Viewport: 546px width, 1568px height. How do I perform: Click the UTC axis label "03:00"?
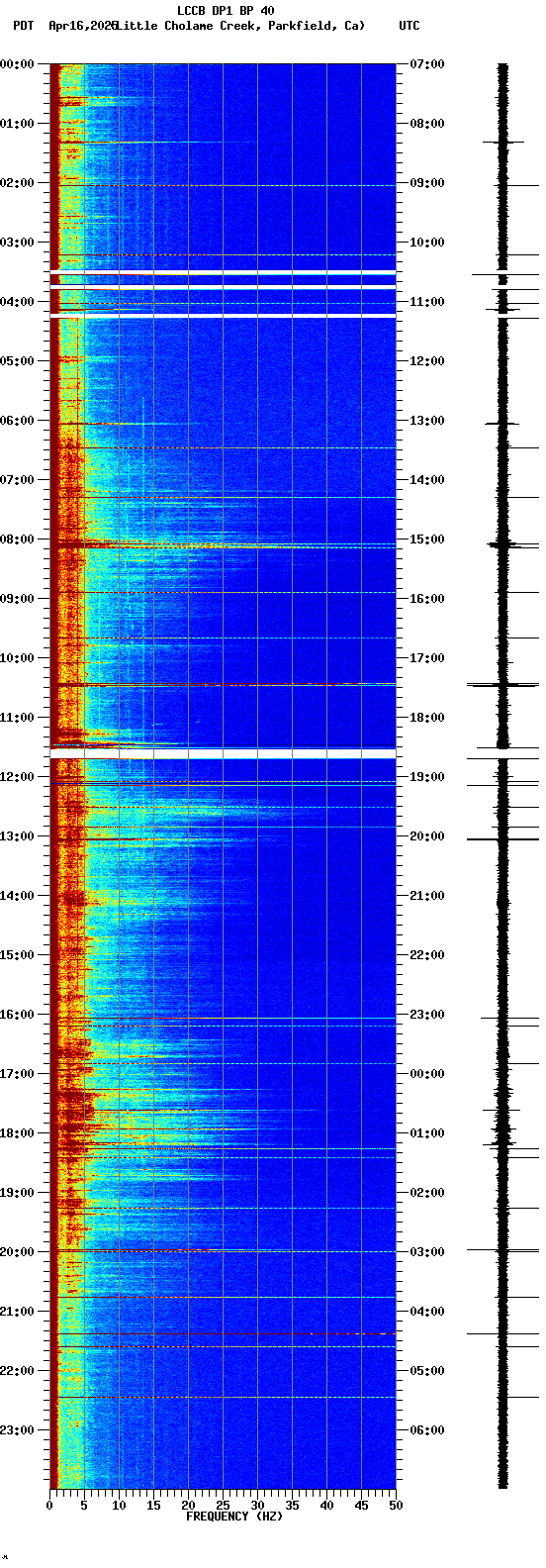click(x=427, y=1252)
